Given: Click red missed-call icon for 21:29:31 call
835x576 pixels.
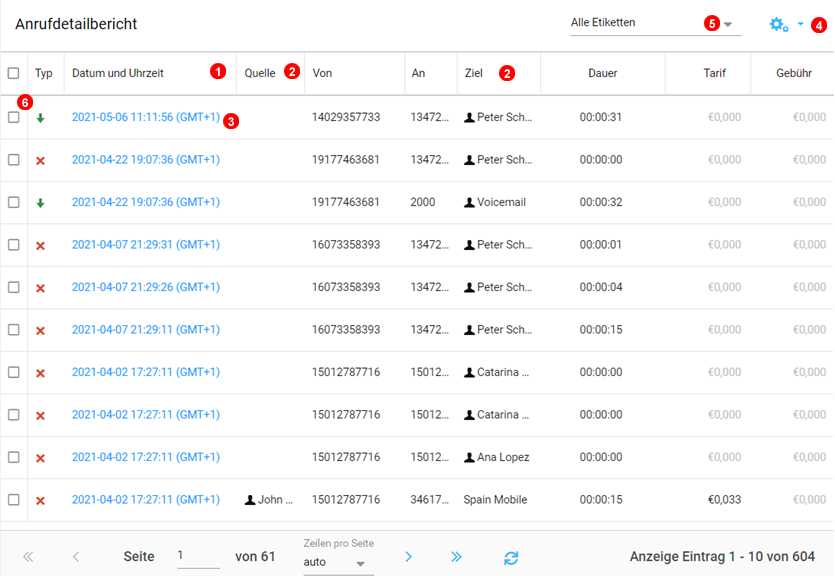Looking at the screenshot, I should (41, 245).
